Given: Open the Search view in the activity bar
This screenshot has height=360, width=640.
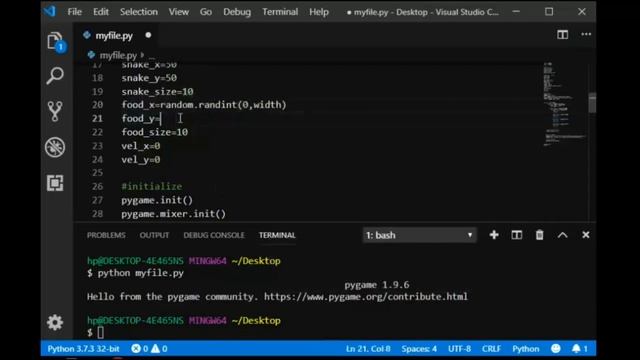Looking at the screenshot, I should (x=55, y=76).
